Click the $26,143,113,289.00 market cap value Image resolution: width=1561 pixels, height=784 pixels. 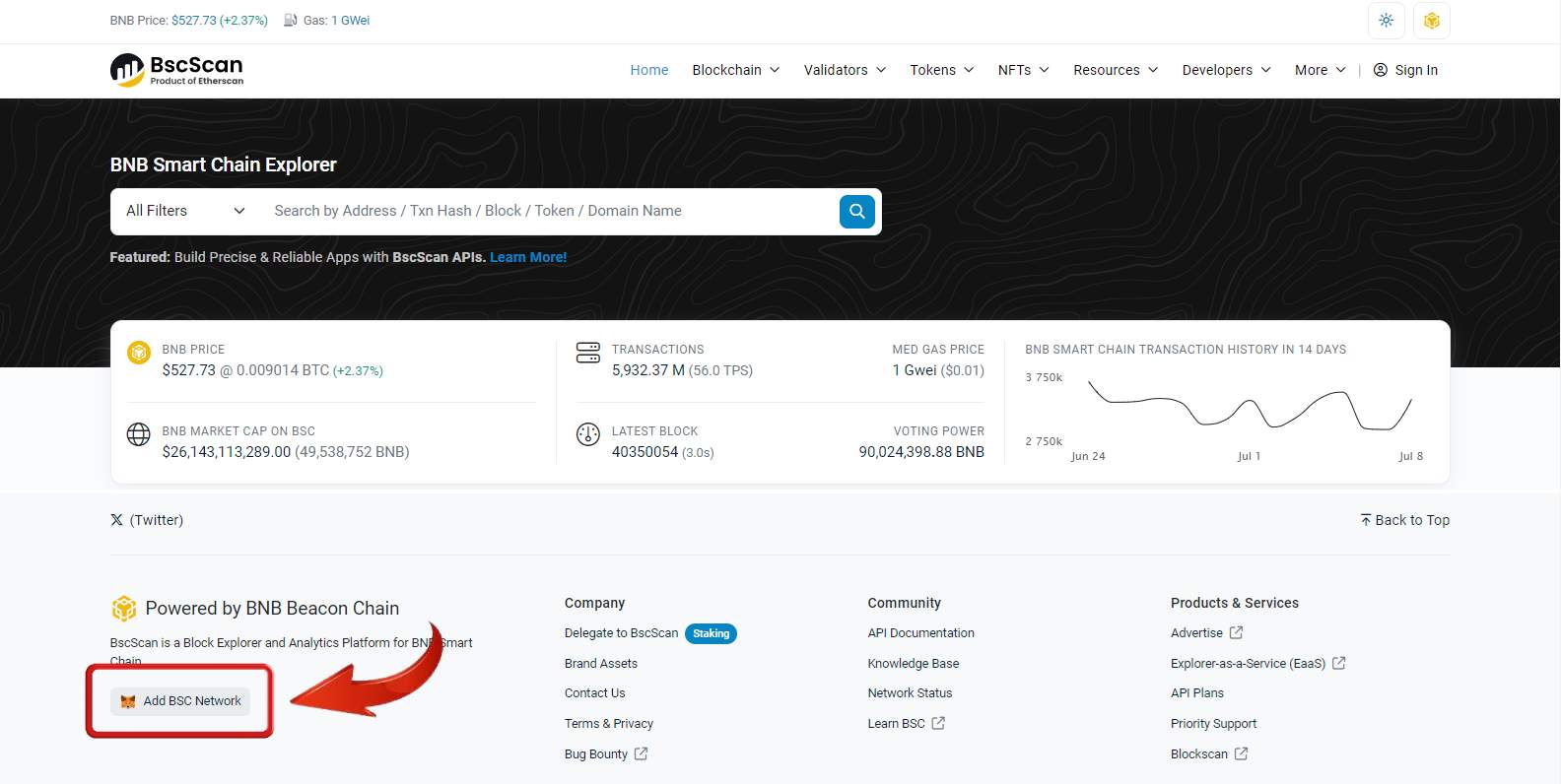pyautogui.click(x=227, y=452)
